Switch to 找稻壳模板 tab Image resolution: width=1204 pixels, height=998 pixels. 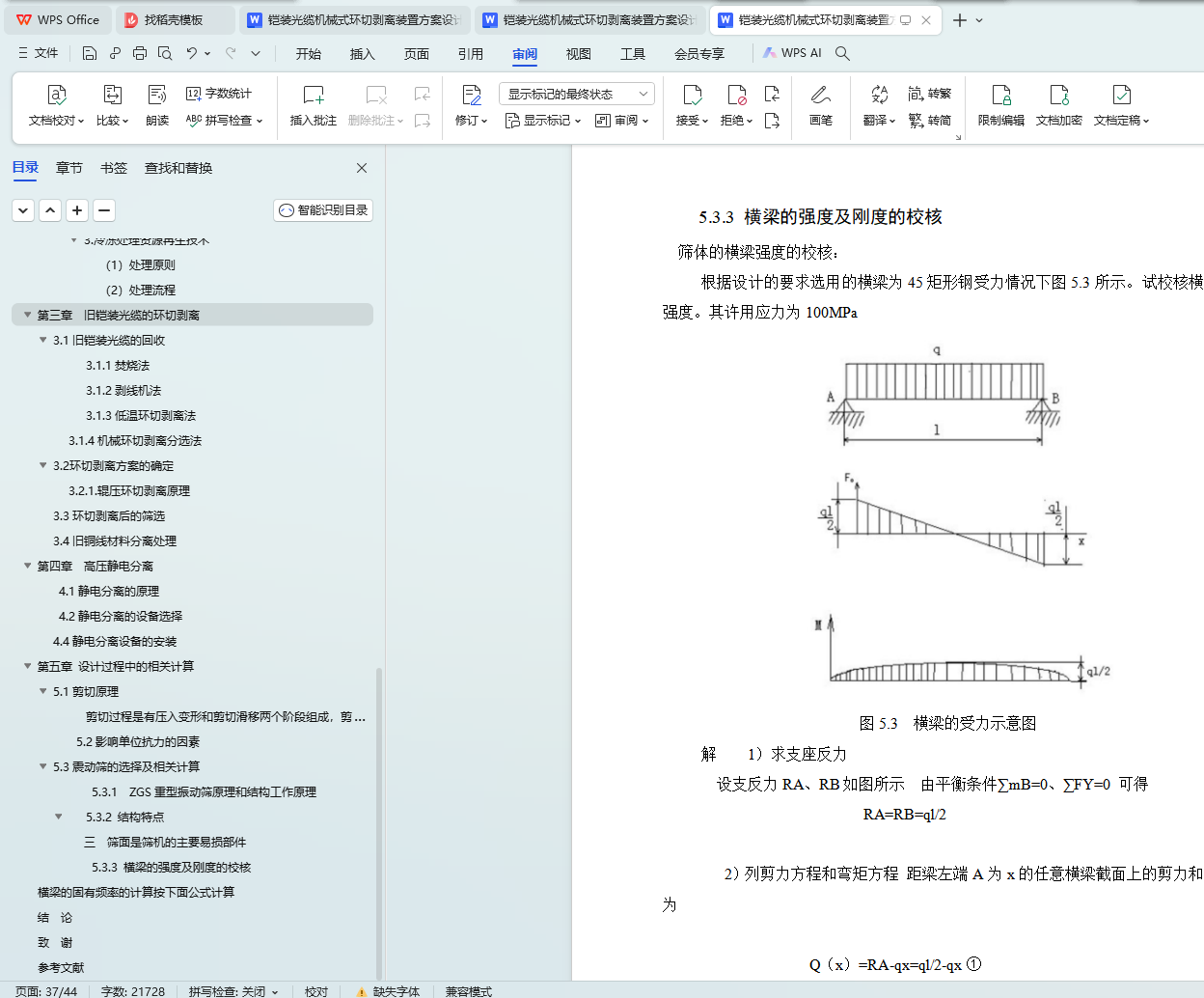click(x=175, y=19)
